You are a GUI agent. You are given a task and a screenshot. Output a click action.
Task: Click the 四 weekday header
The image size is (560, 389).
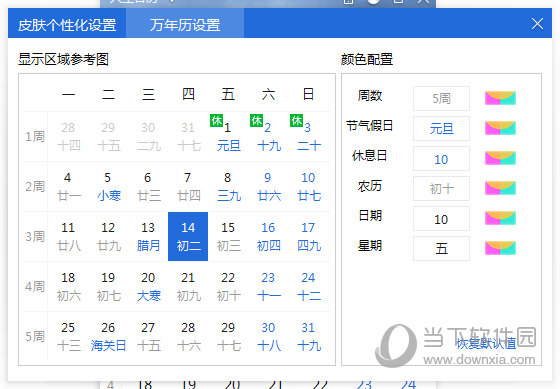click(x=188, y=94)
